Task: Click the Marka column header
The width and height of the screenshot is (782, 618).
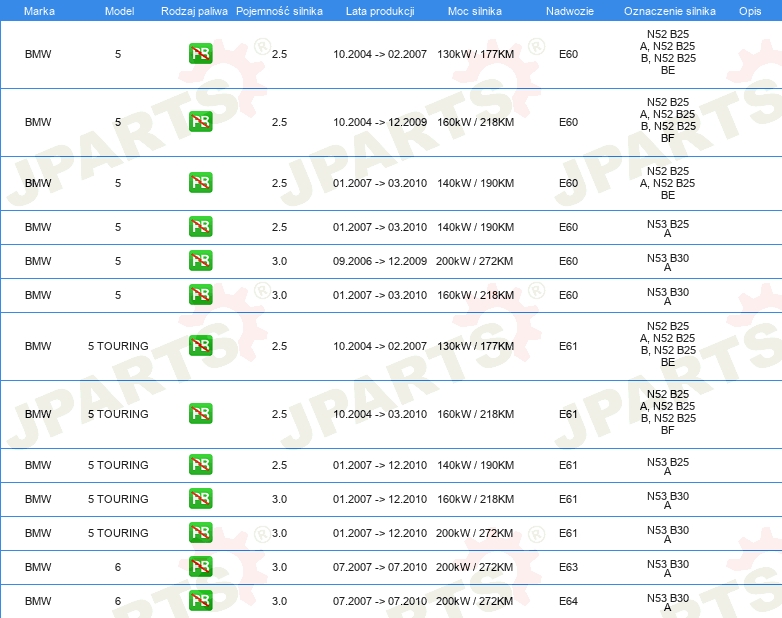Action: coord(39,11)
